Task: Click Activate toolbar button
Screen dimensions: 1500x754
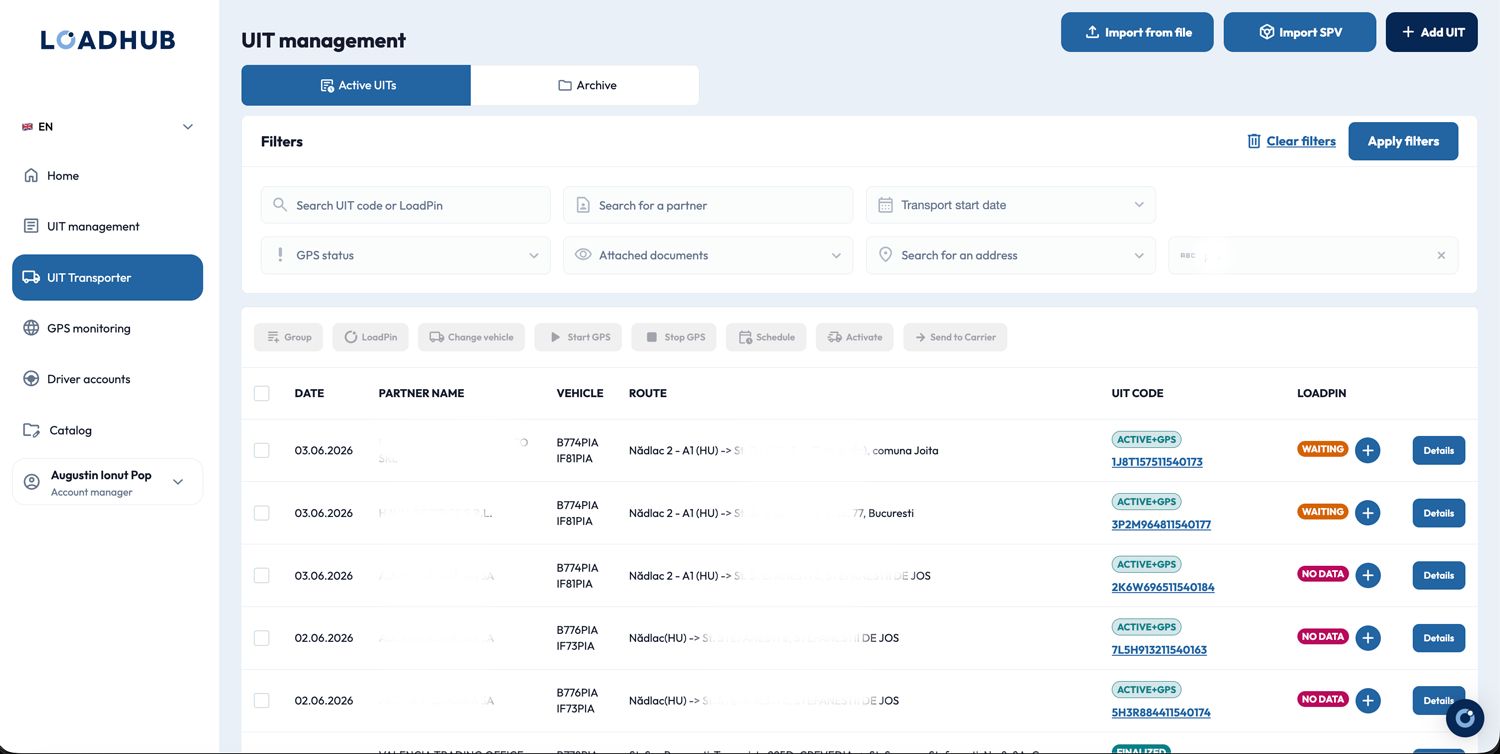Action: point(855,337)
